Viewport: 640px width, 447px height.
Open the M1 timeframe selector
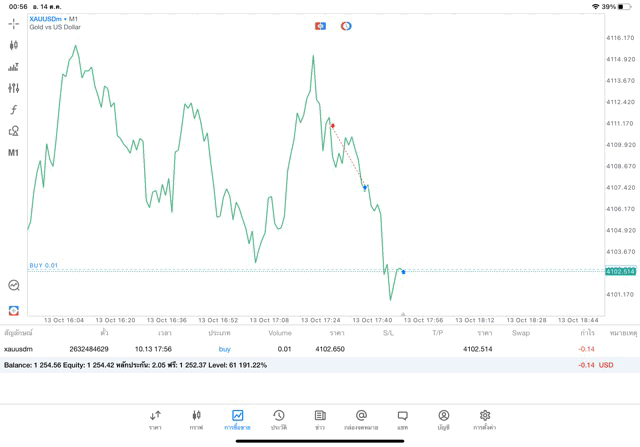coord(13,153)
